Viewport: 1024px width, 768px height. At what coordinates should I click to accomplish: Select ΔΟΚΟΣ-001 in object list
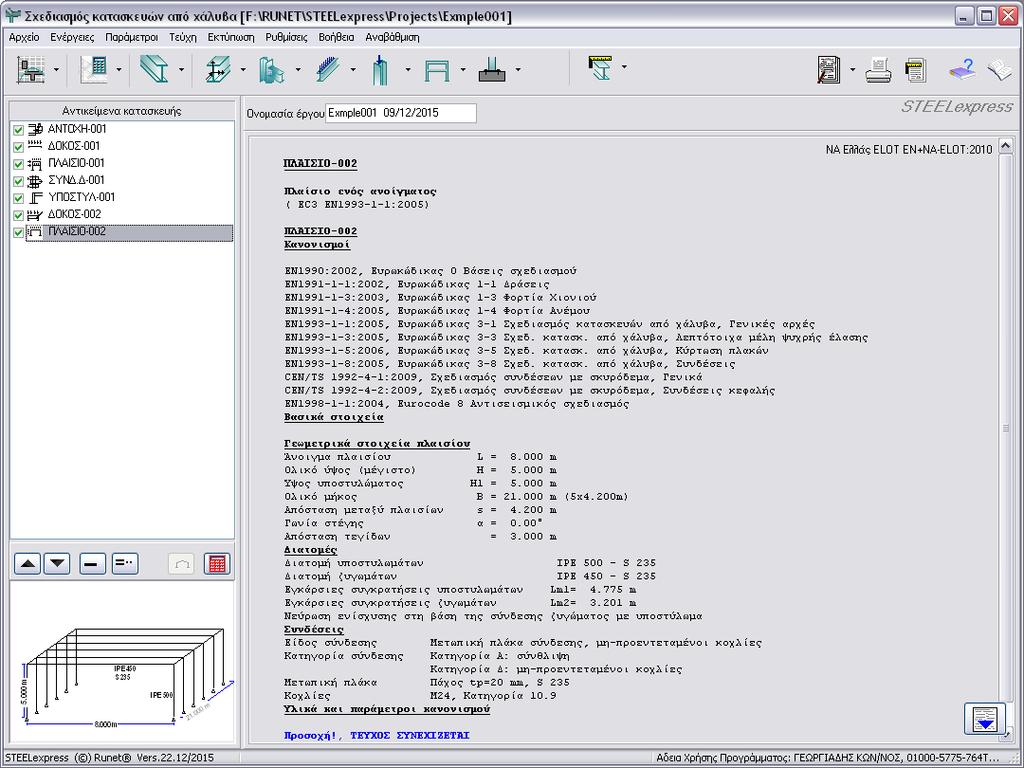74,146
